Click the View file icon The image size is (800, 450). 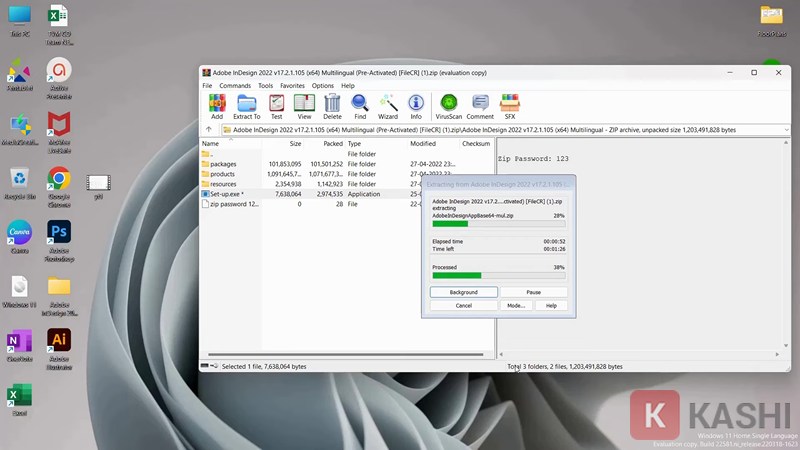tap(304, 107)
